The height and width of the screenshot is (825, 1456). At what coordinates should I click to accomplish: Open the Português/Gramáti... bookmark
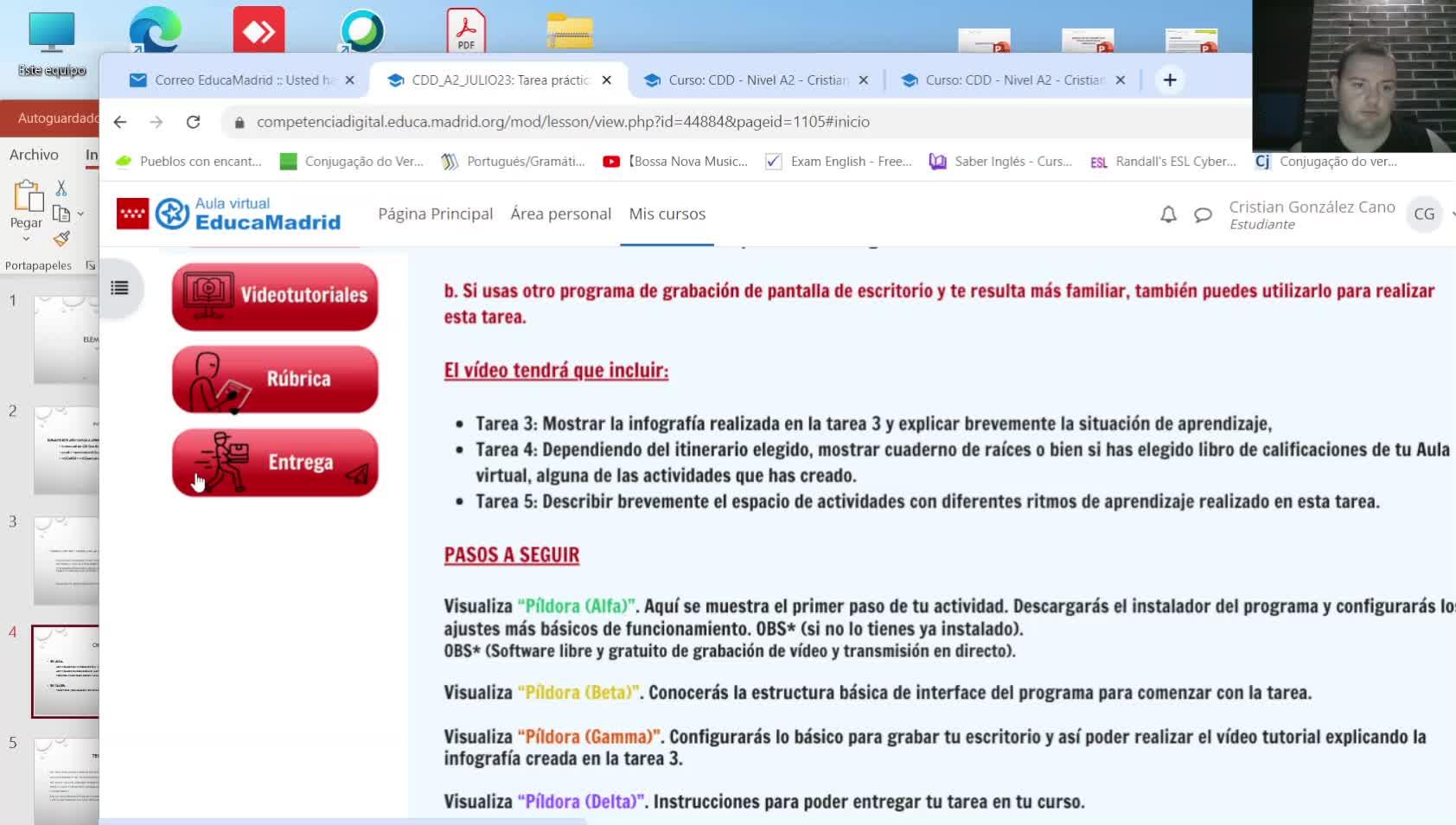513,161
